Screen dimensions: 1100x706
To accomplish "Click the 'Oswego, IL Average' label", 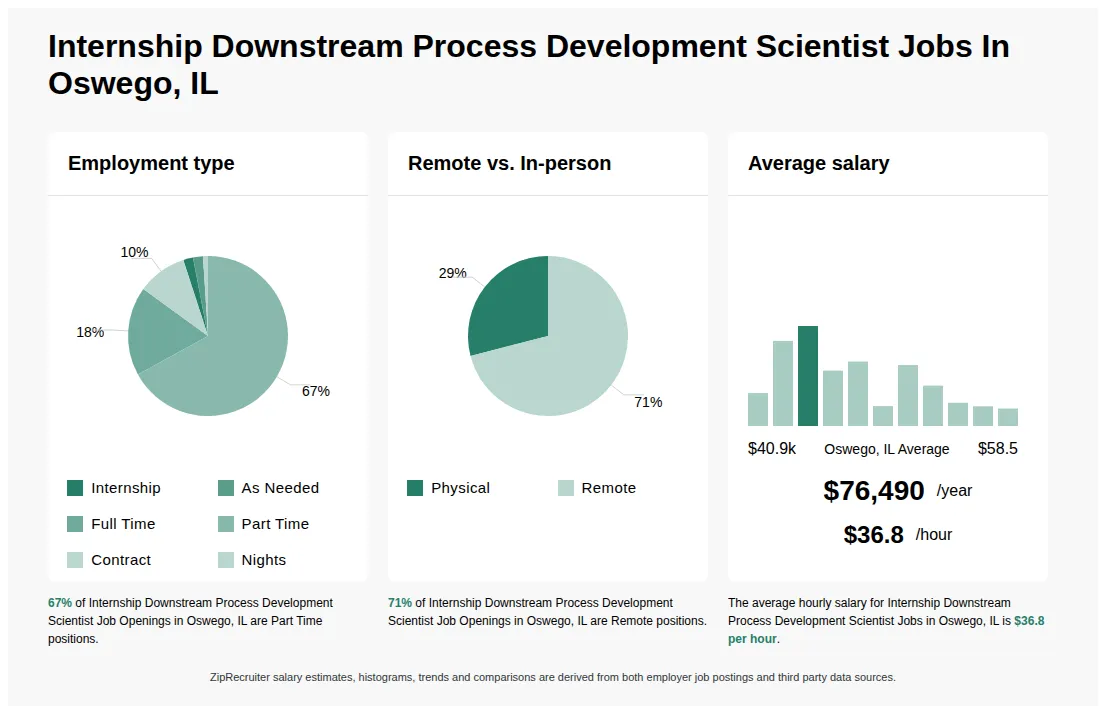I will coord(887,449).
